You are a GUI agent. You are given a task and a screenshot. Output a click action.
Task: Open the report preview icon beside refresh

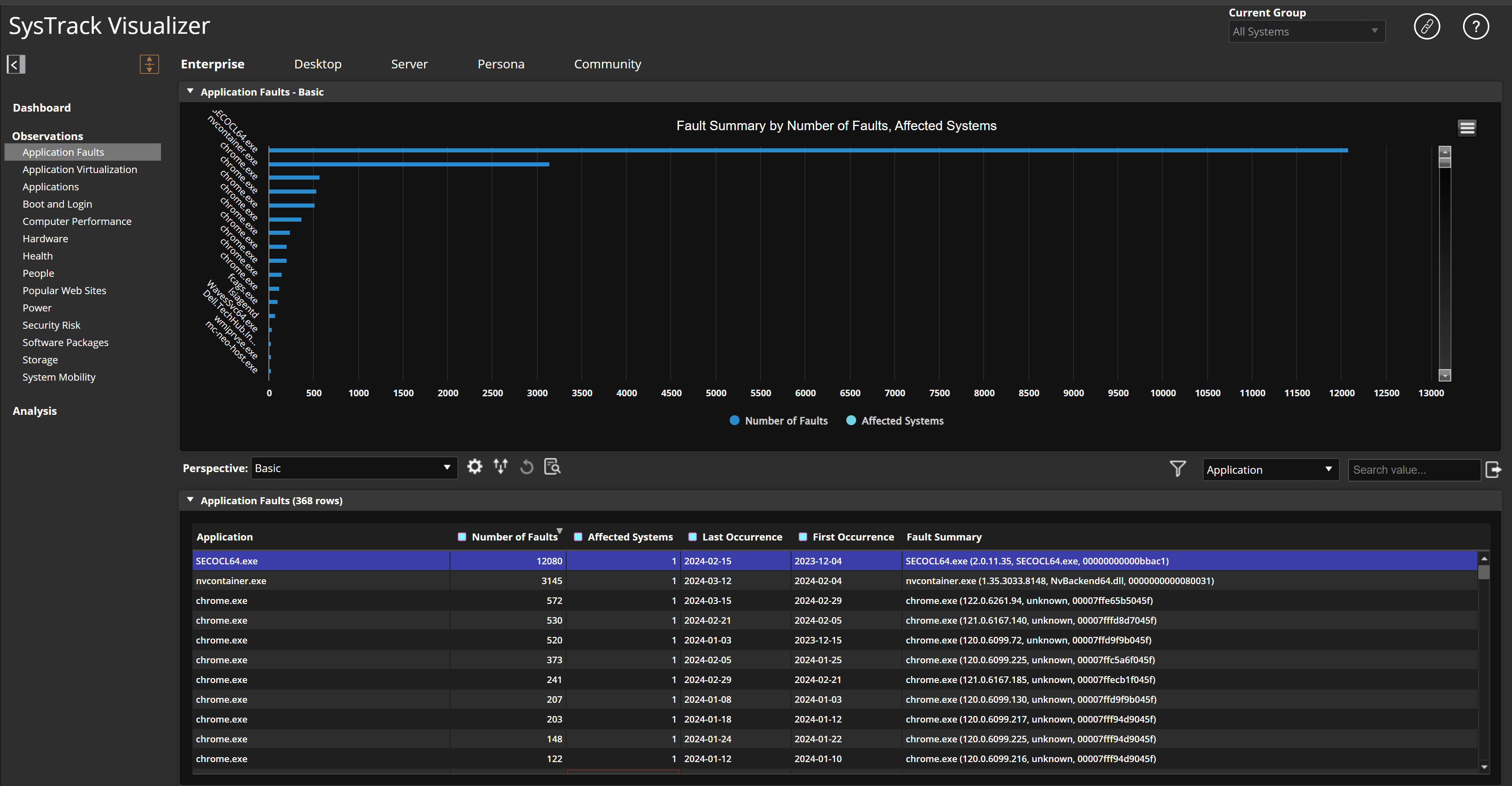click(552, 467)
